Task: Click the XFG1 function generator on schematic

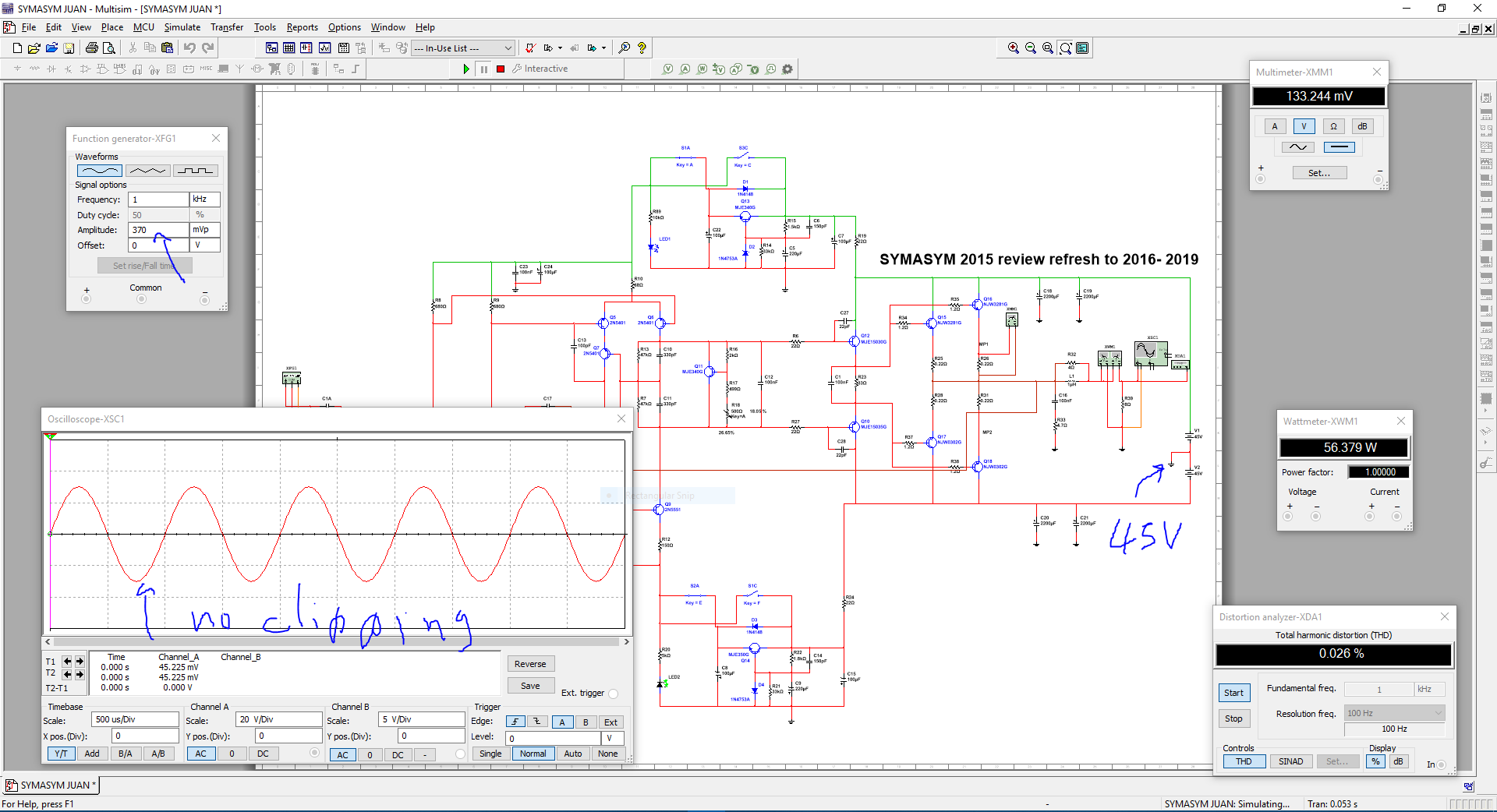Action: coord(292,378)
